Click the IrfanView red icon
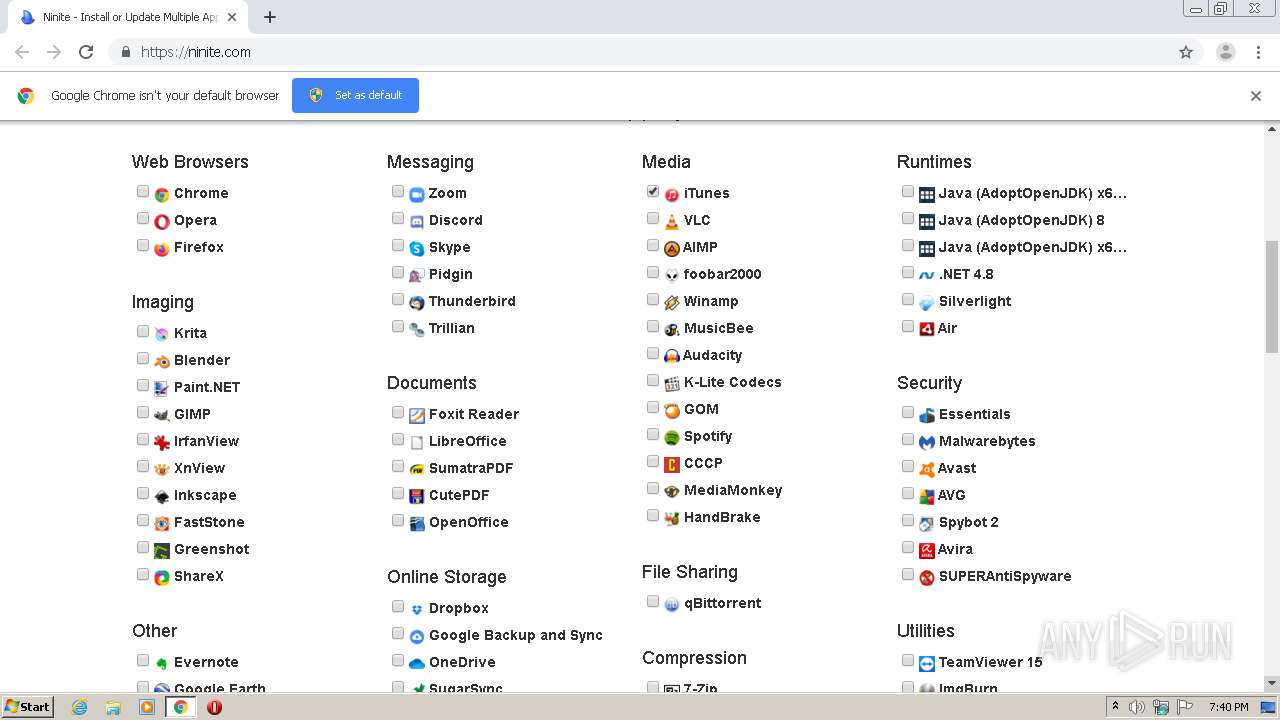 pos(162,442)
